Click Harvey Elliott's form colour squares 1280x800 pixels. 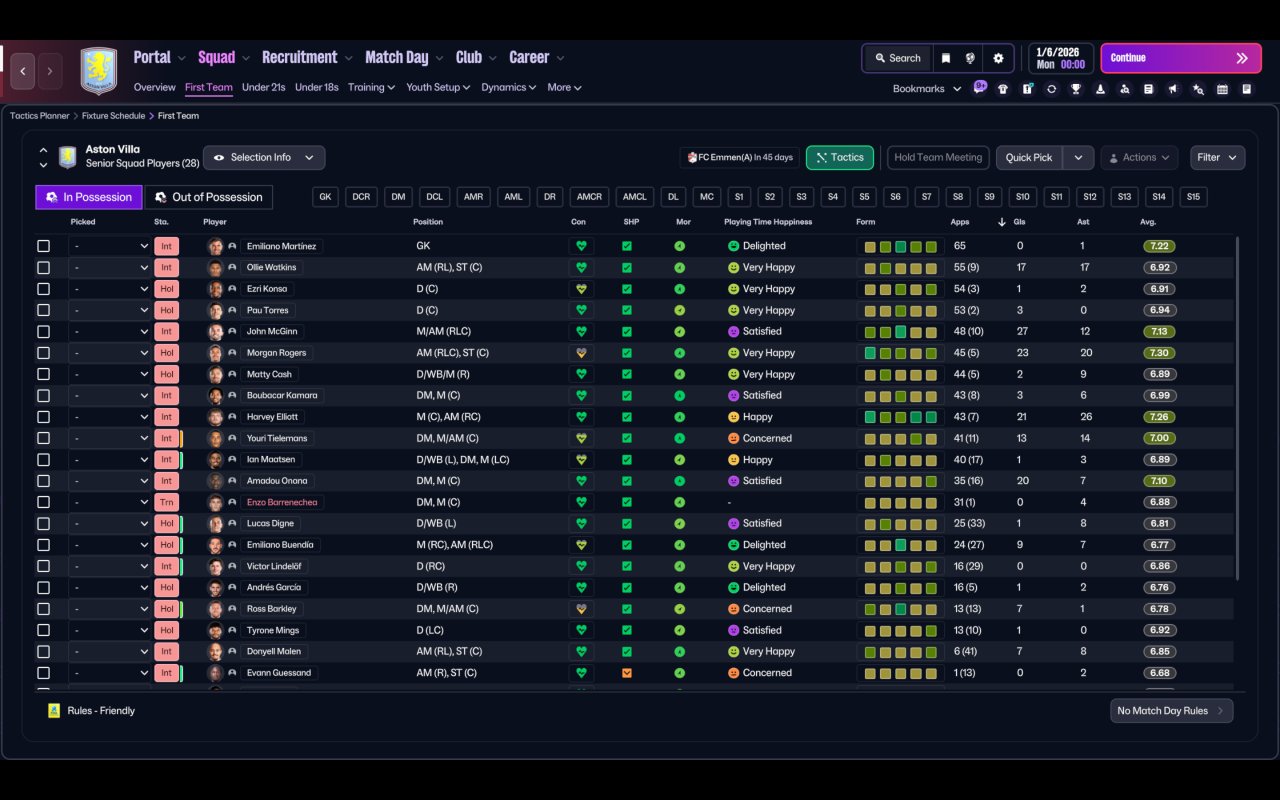901,417
